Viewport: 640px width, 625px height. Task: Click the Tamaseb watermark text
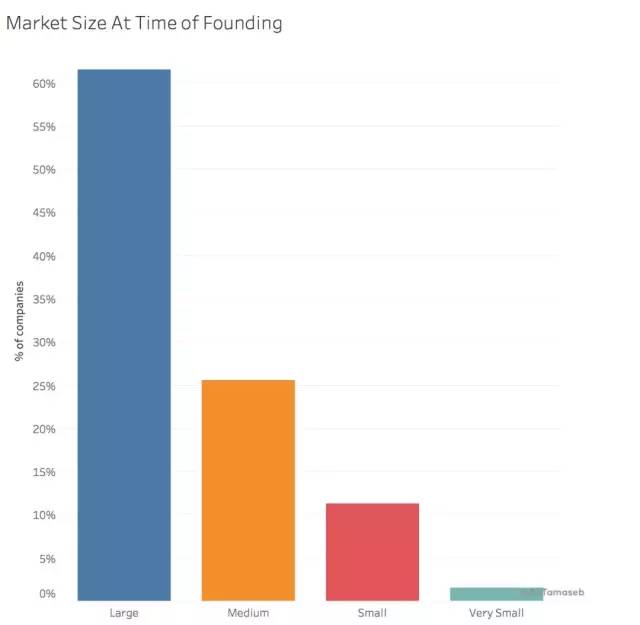pyautogui.click(x=558, y=592)
